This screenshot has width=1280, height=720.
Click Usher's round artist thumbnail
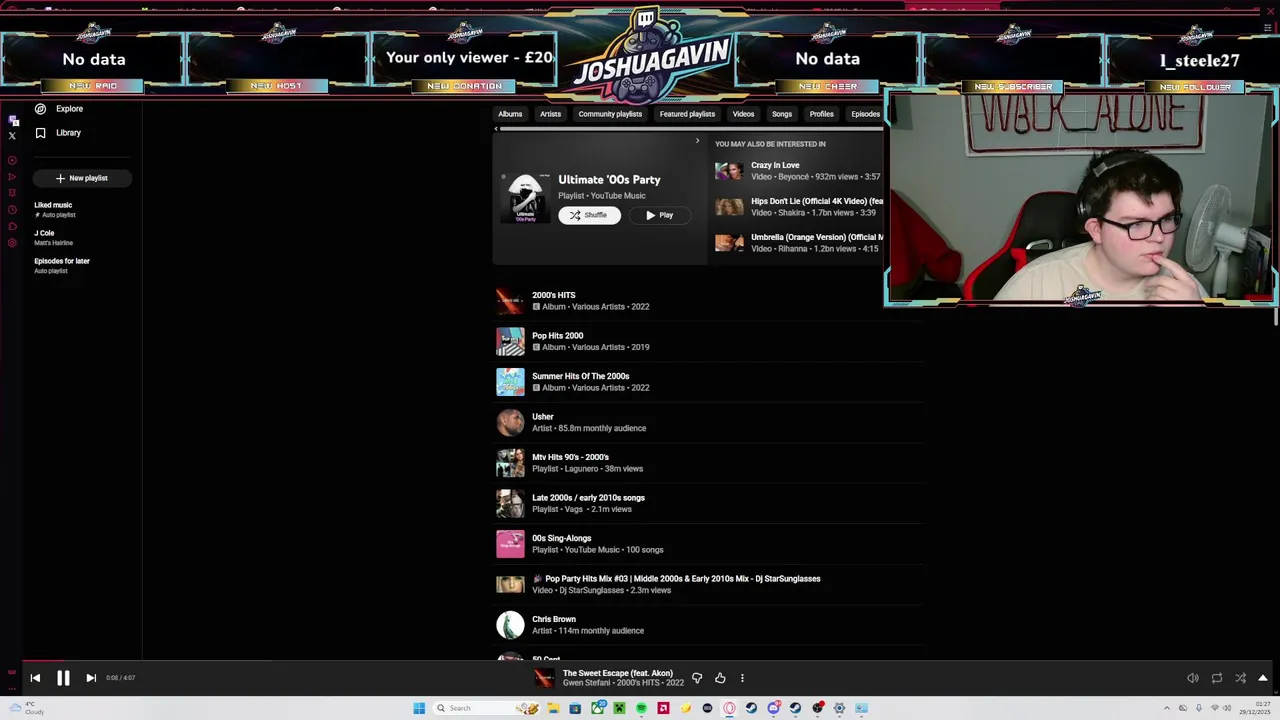click(510, 422)
